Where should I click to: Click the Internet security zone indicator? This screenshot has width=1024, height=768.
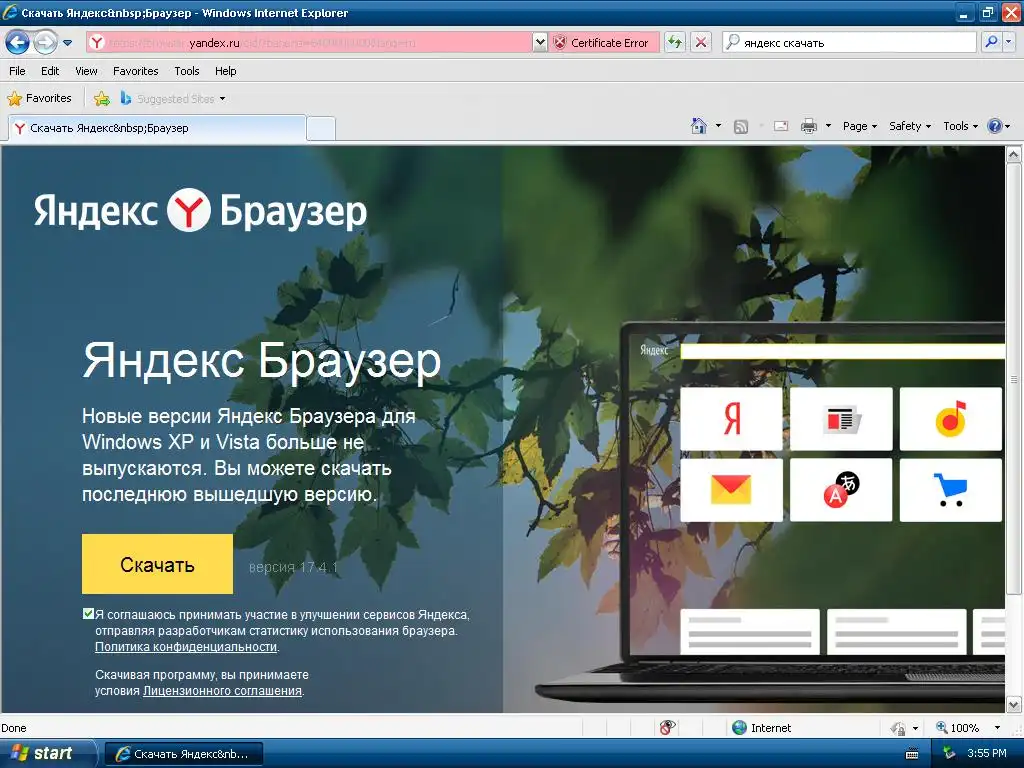(761, 728)
